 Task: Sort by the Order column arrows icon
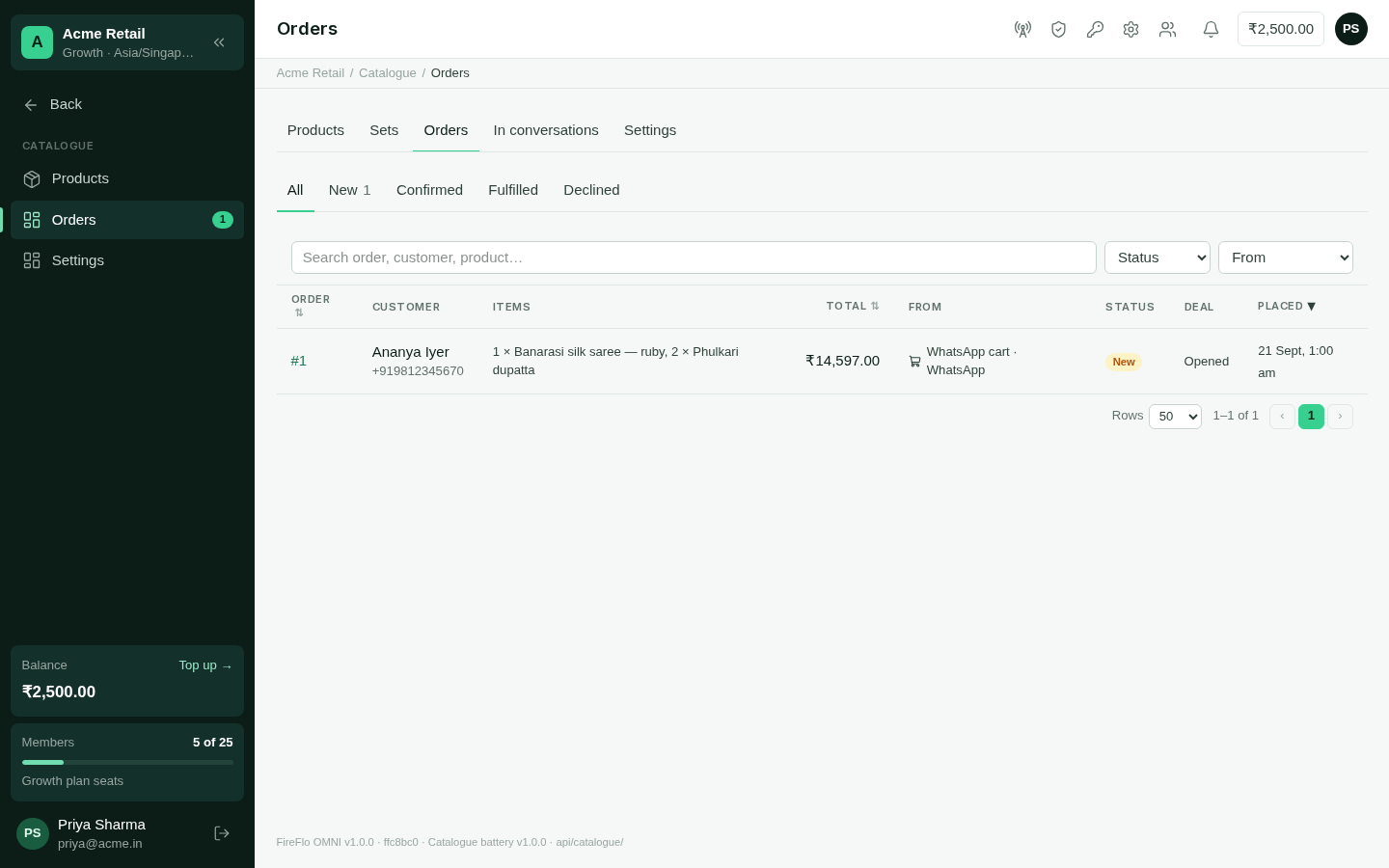(299, 313)
